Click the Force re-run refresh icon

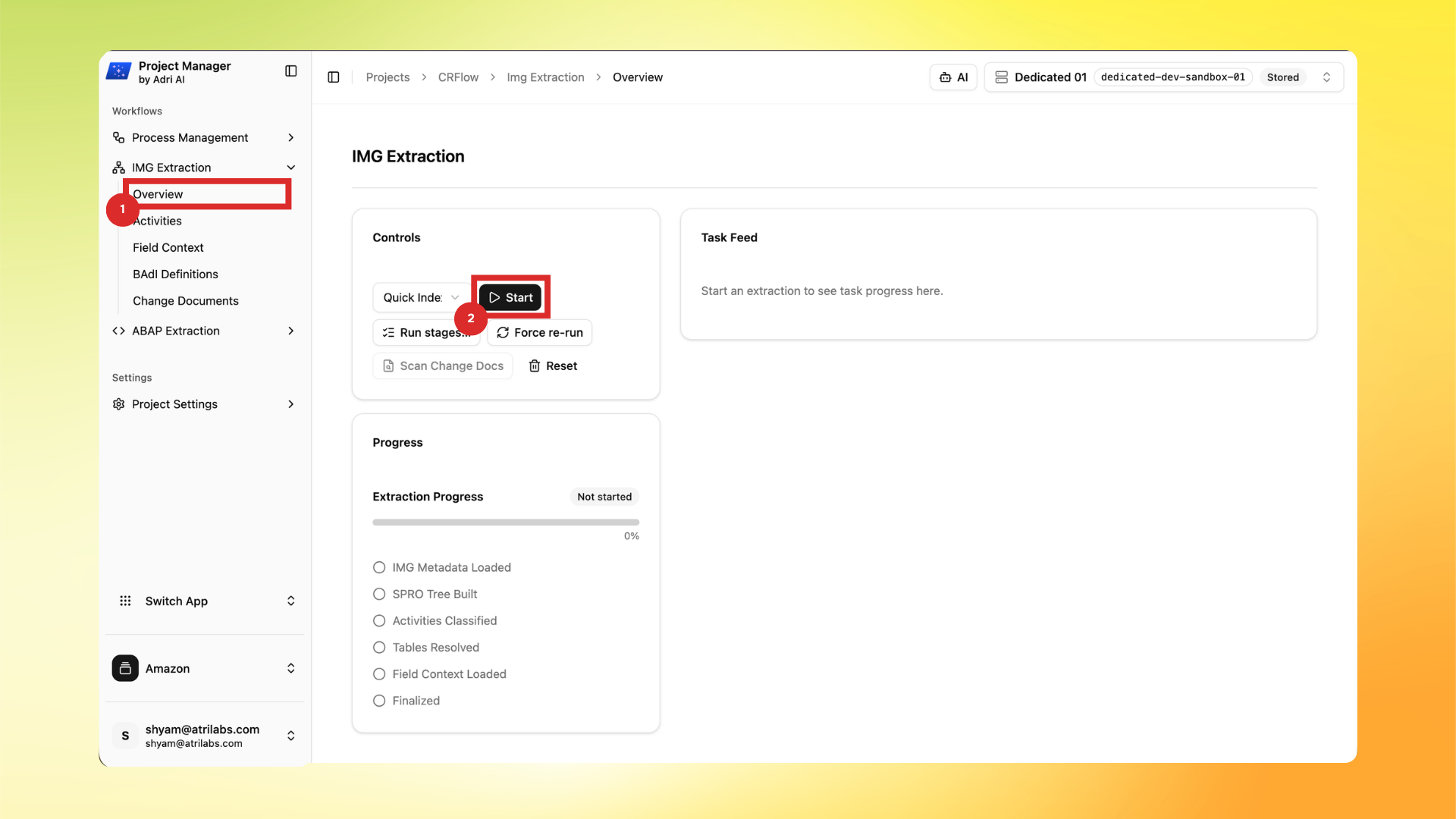click(x=503, y=333)
